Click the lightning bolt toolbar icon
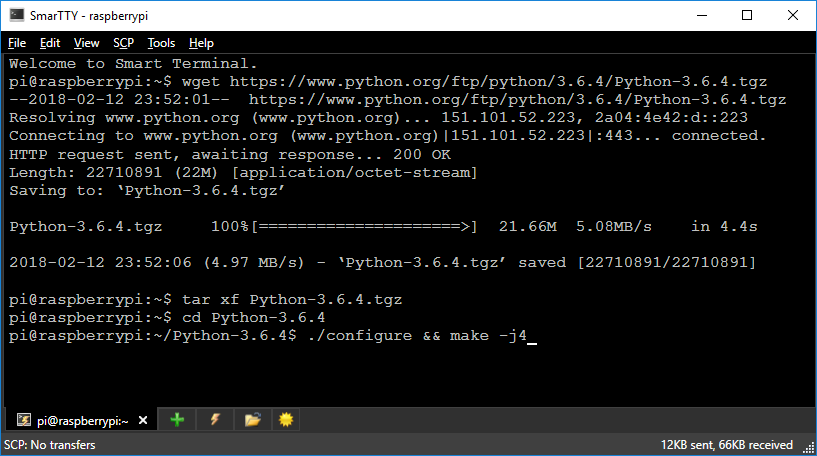 click(215, 420)
